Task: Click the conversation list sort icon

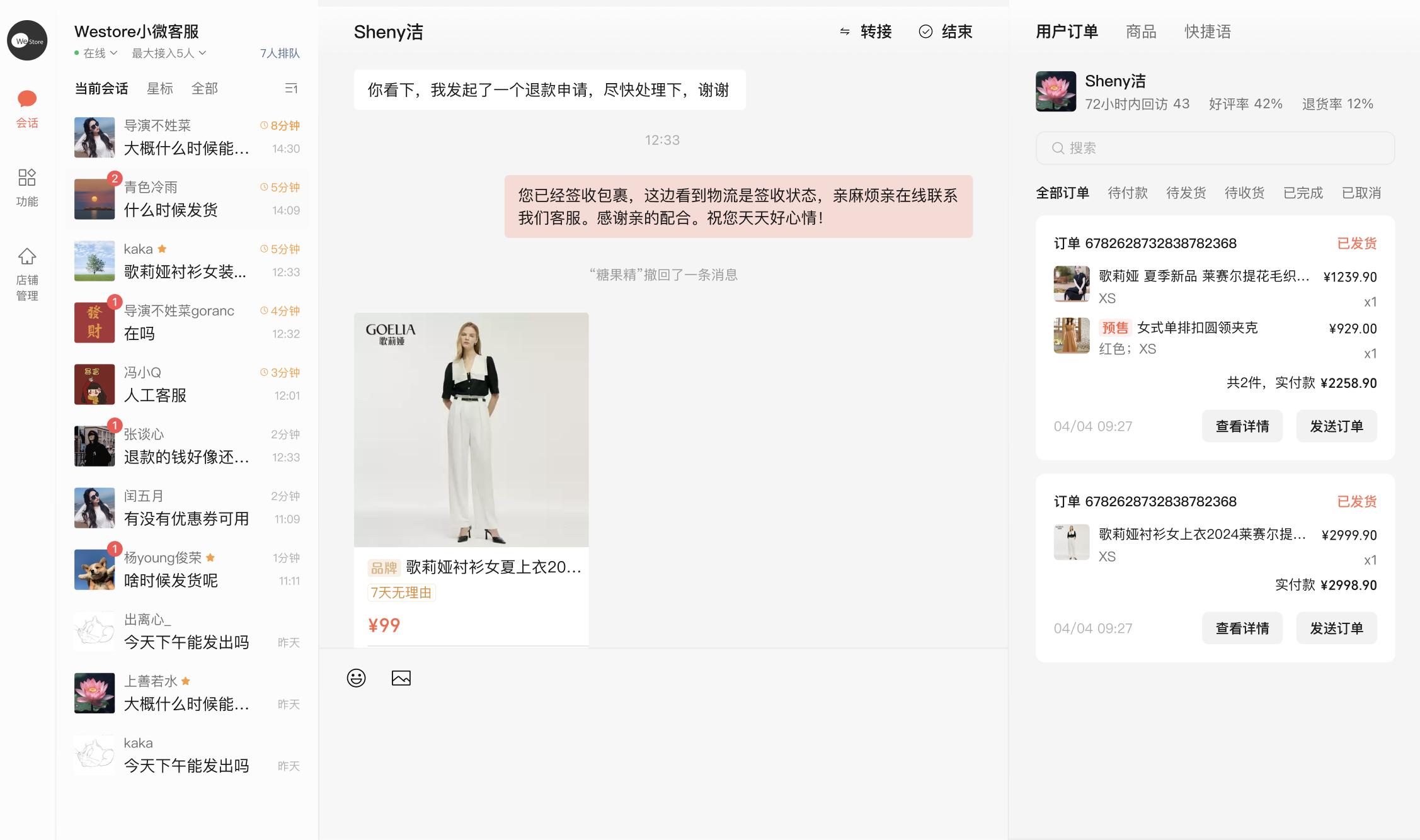Action: point(291,89)
